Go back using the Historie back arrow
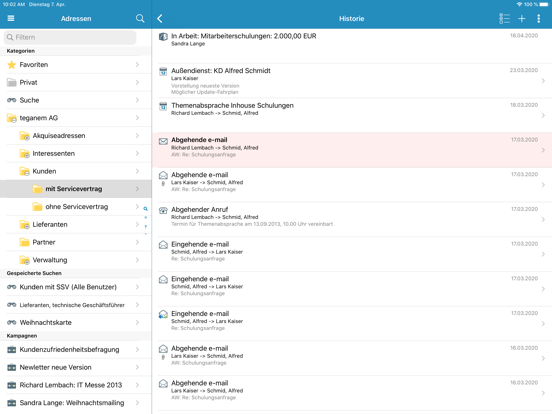Screen dimensions: 552x414 point(160,19)
